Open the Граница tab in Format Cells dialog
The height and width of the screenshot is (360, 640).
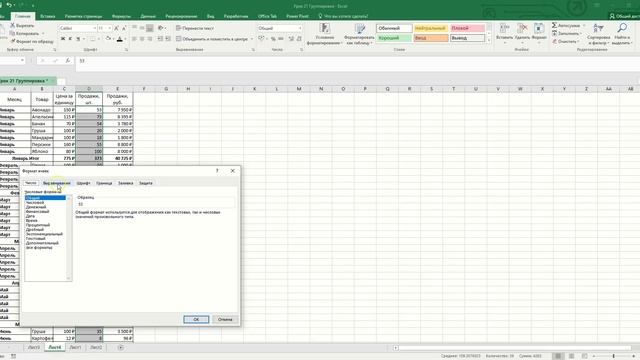(104, 183)
